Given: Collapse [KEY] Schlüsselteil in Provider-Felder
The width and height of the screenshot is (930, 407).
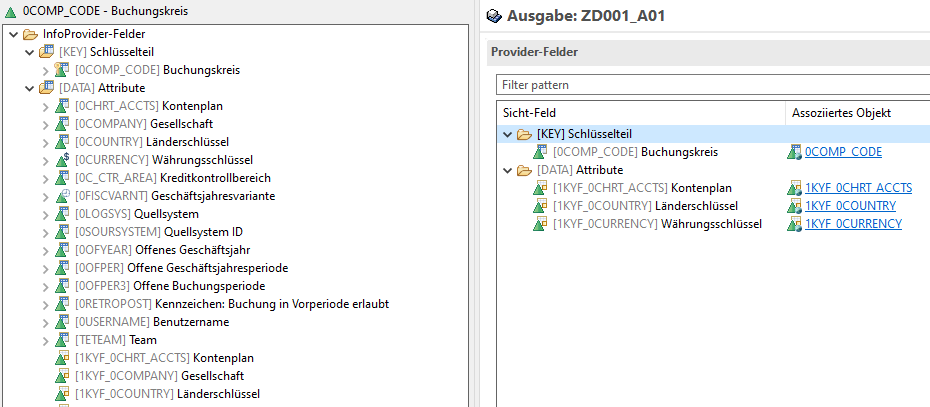Looking at the screenshot, I should point(507,134).
